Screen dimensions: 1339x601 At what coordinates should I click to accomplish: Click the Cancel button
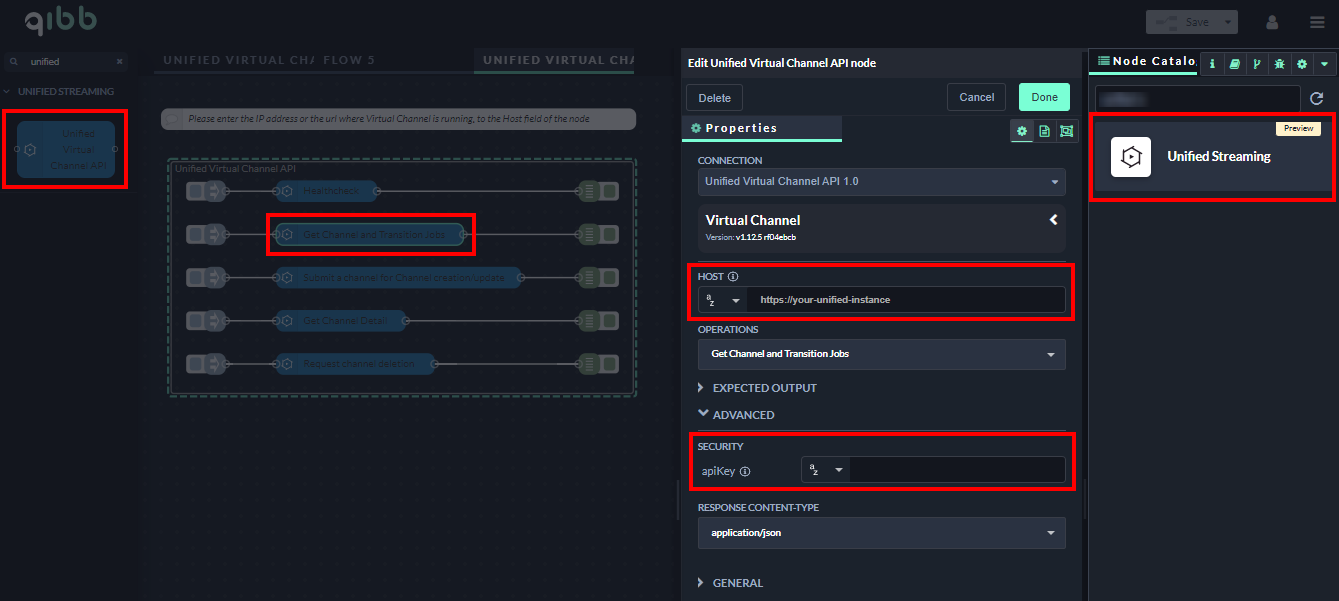(976, 97)
